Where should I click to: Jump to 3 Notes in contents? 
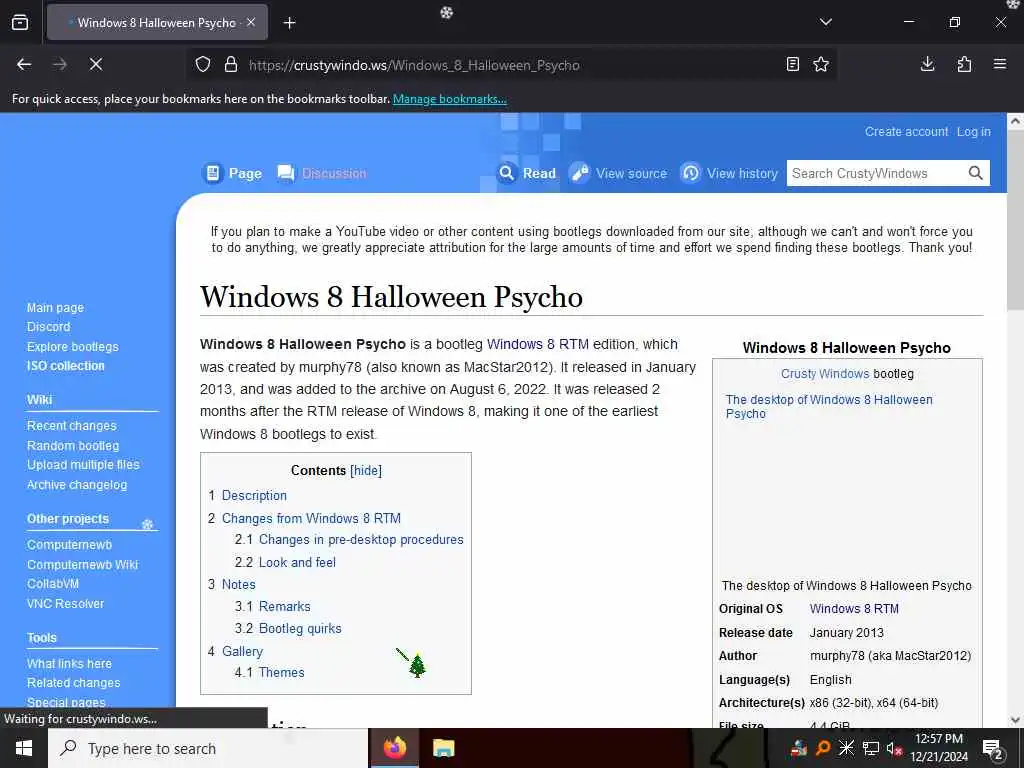pos(232,584)
